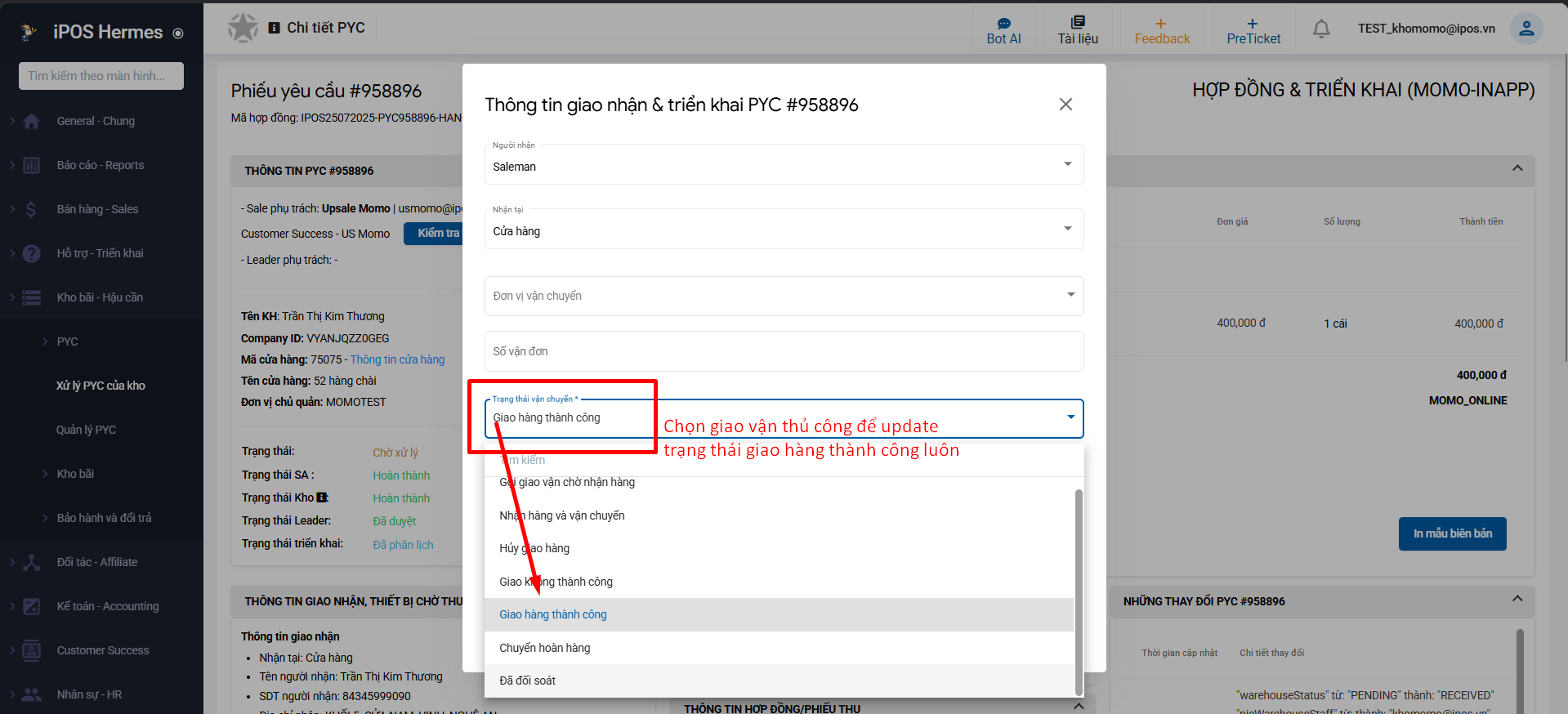Viewport: 1568px width, 714px height.
Task: Open the Thông tin cửa hàng link
Action: 397,359
